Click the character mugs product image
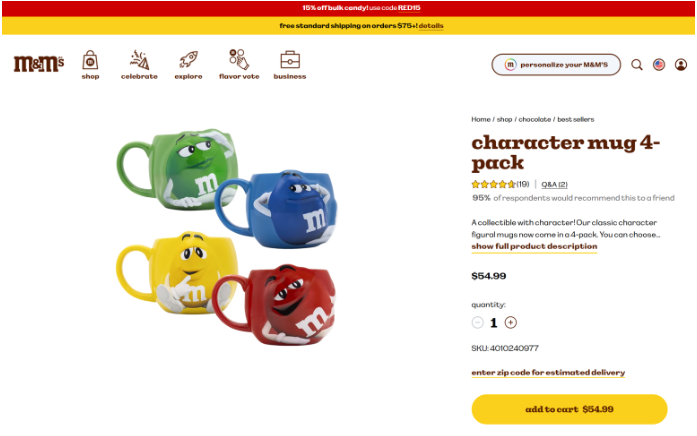The height and width of the screenshot is (436, 697). click(227, 237)
